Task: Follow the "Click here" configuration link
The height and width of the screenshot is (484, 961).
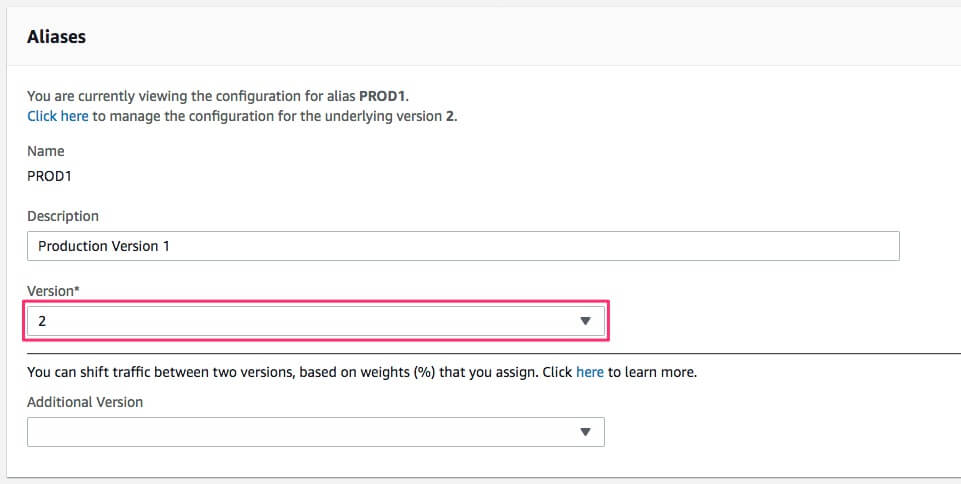Action: point(58,116)
